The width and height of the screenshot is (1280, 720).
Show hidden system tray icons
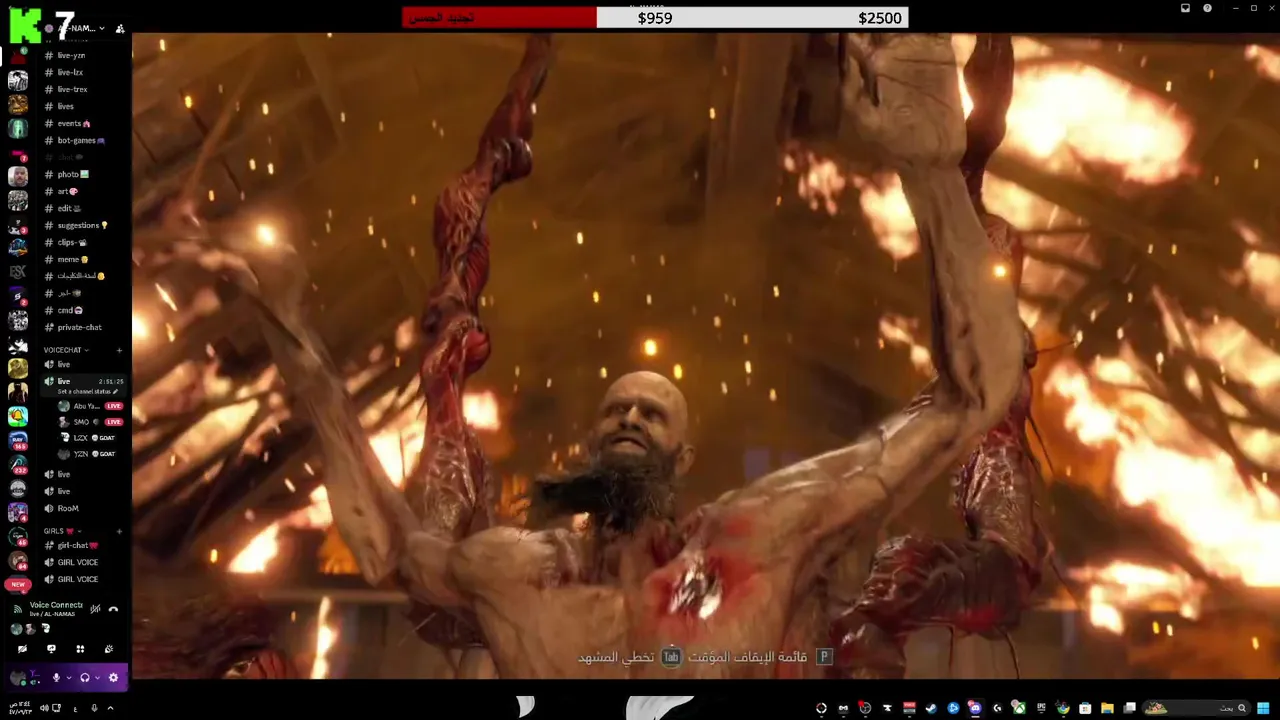point(110,708)
